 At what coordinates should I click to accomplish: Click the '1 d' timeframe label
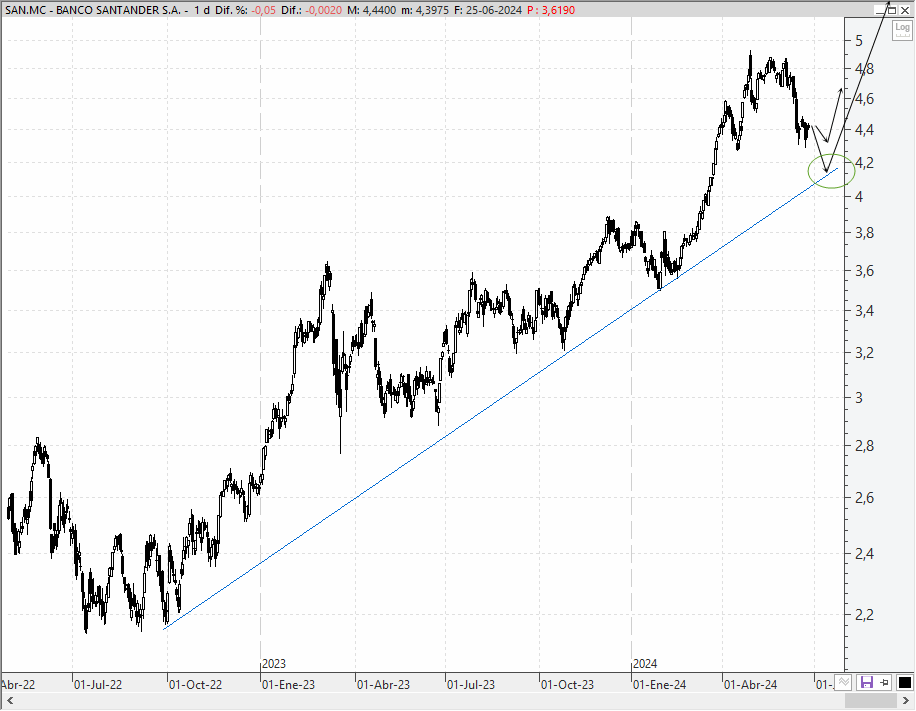tap(202, 10)
